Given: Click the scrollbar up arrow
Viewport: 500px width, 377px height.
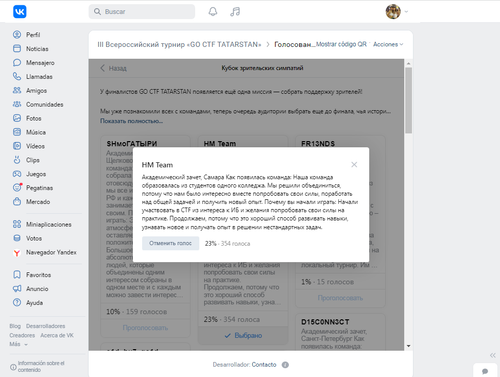Looking at the screenshot, I should 409,63.
